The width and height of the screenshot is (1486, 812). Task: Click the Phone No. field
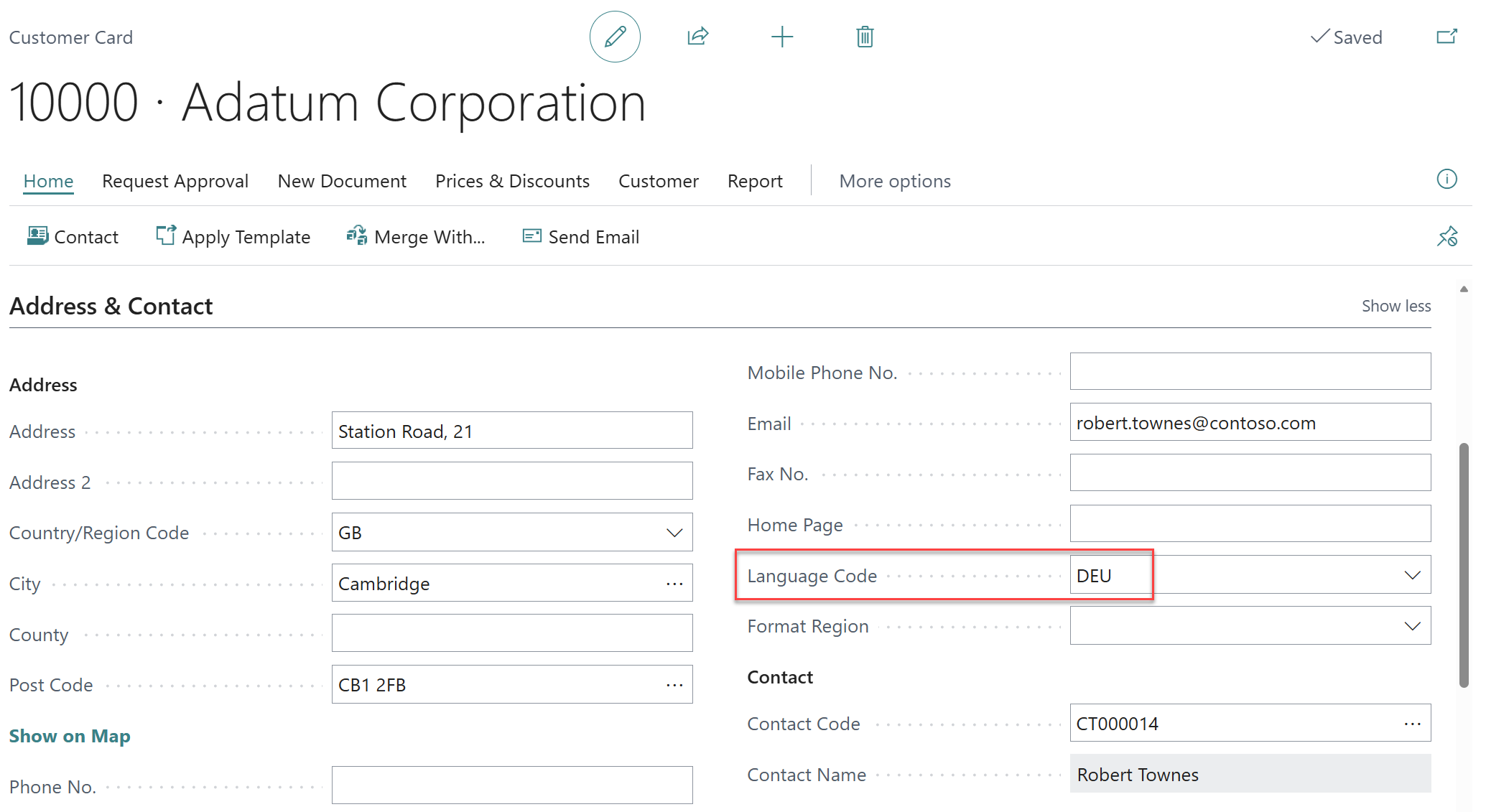point(512,785)
